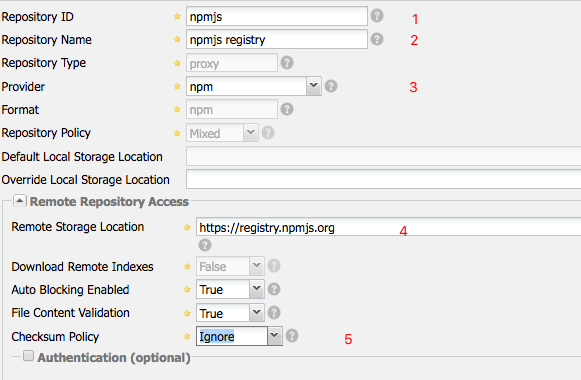Screen dimensions: 581x380
Task: Show help for File Content Validation
Action: pyautogui.click(x=274, y=313)
